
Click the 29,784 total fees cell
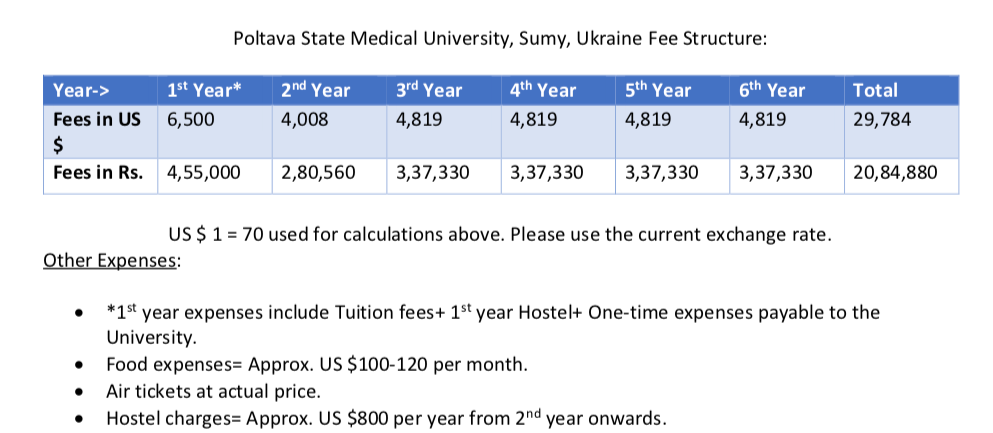[x=902, y=132]
